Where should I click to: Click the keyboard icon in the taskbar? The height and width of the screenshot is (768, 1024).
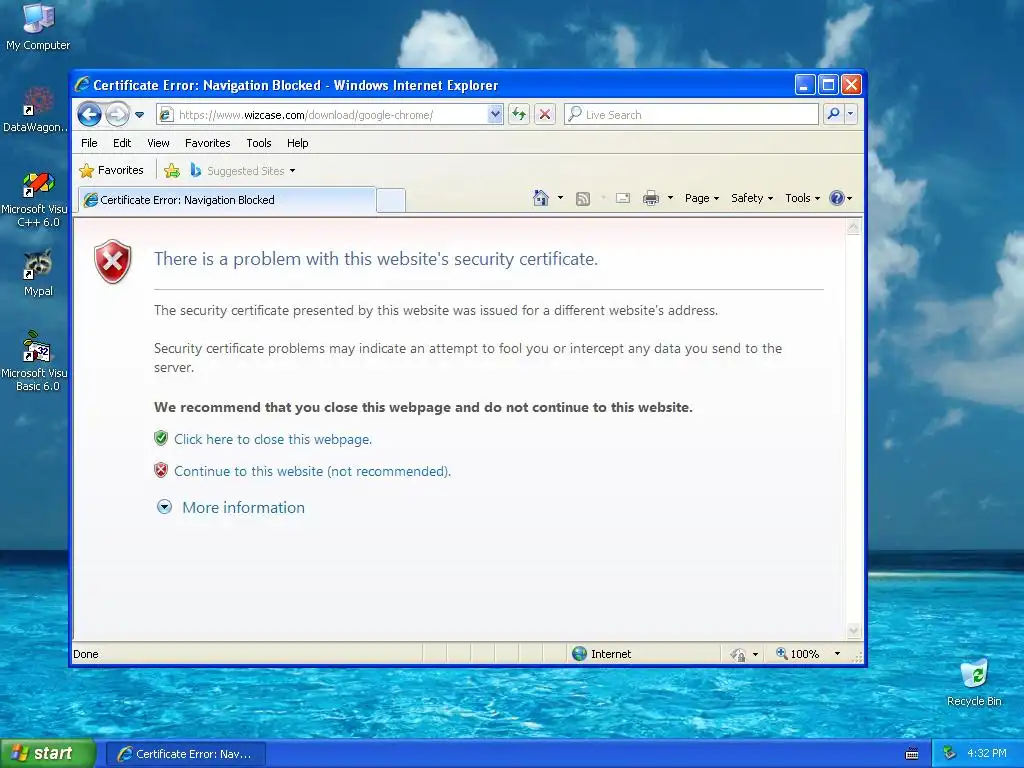tap(912, 754)
